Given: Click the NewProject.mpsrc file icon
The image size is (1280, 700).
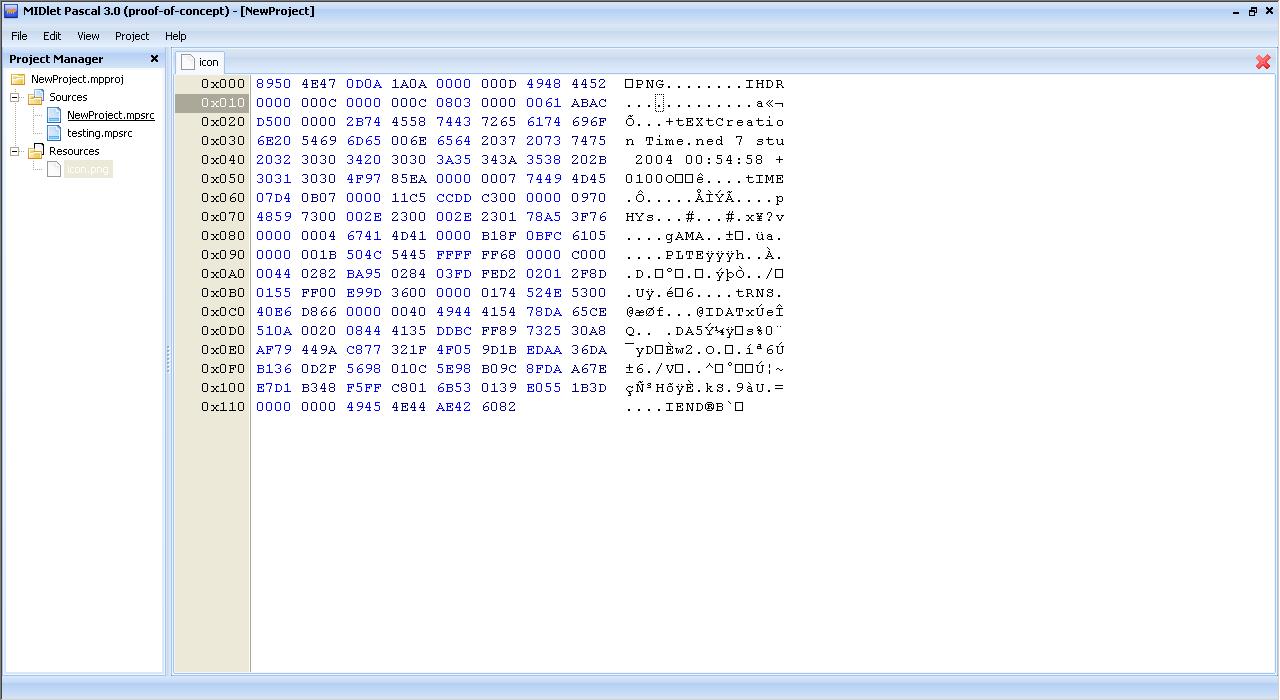Looking at the screenshot, I should coord(54,115).
